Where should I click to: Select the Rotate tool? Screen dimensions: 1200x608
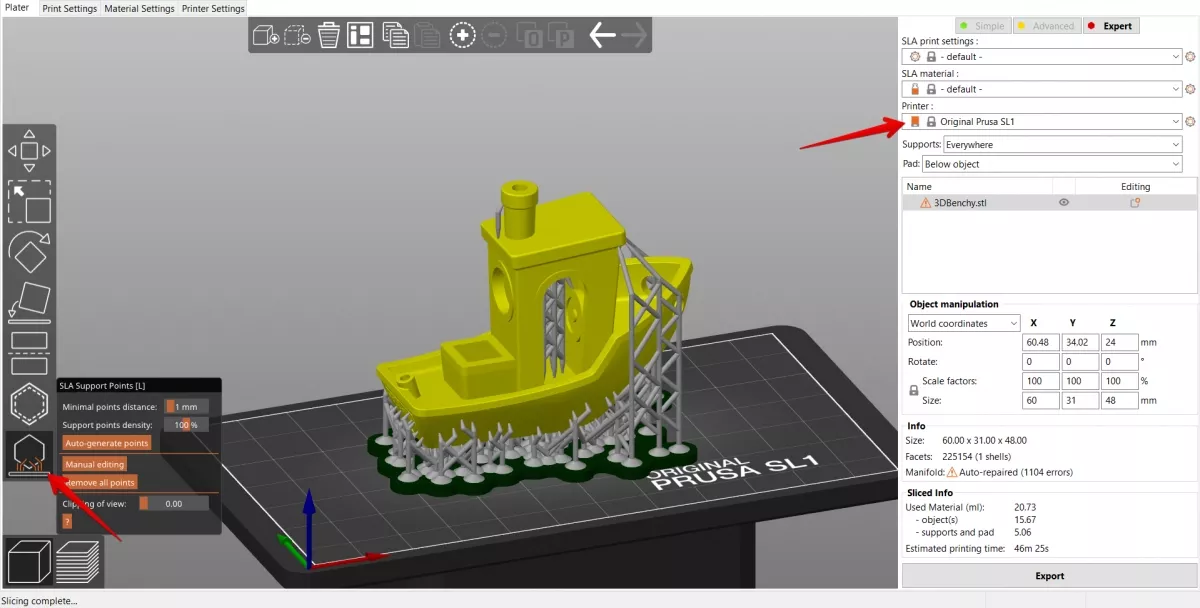30,253
